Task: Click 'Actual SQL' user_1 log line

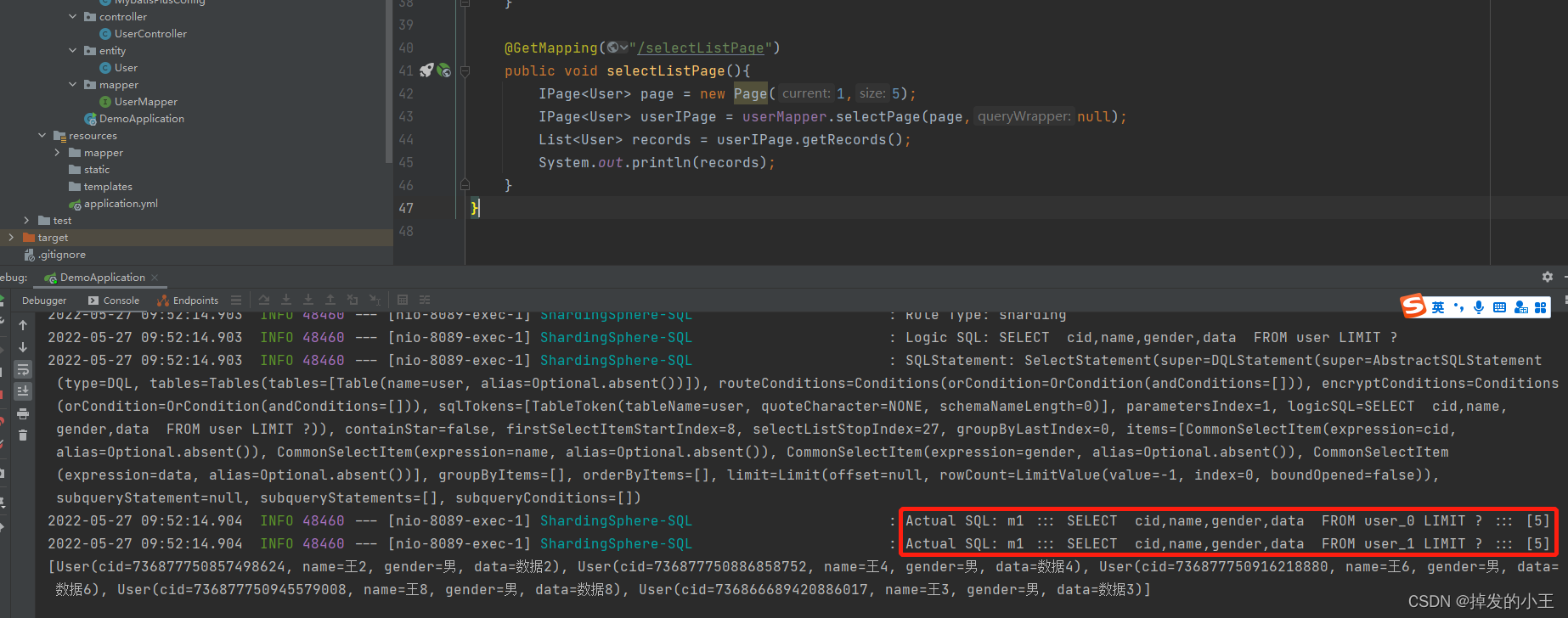Action: point(1227,543)
